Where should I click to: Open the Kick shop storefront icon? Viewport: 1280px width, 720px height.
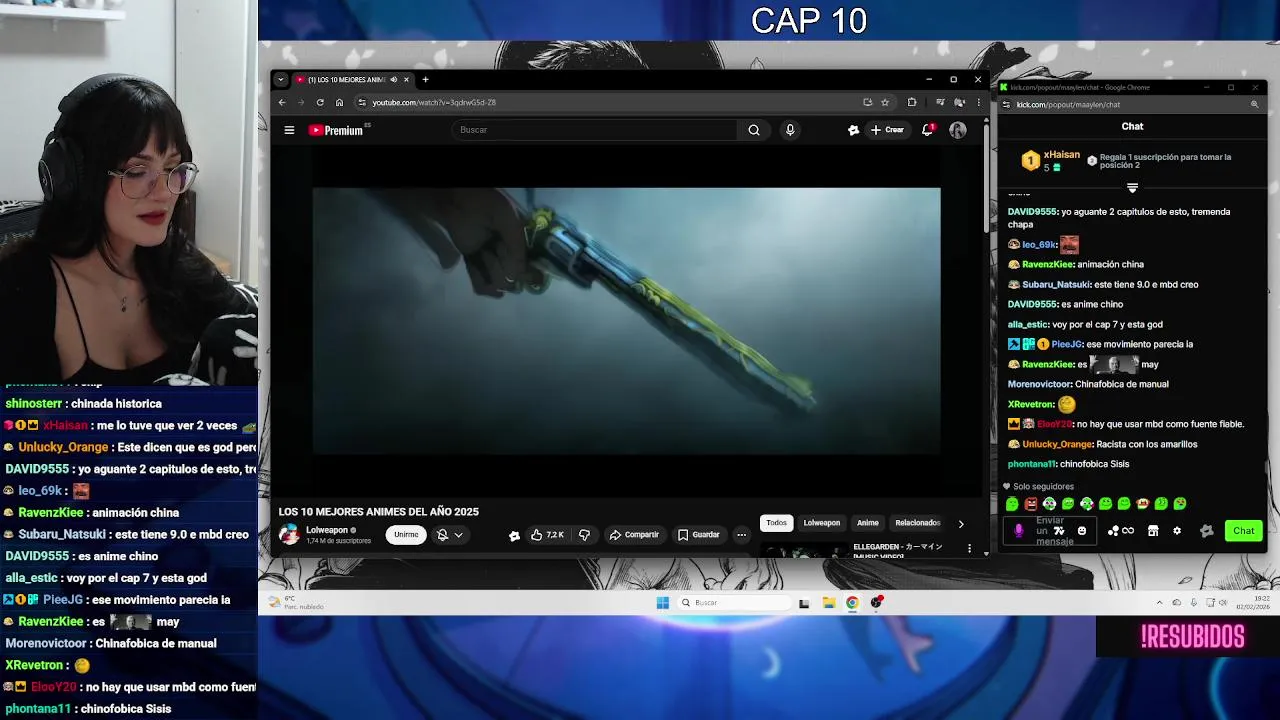coord(1153,531)
